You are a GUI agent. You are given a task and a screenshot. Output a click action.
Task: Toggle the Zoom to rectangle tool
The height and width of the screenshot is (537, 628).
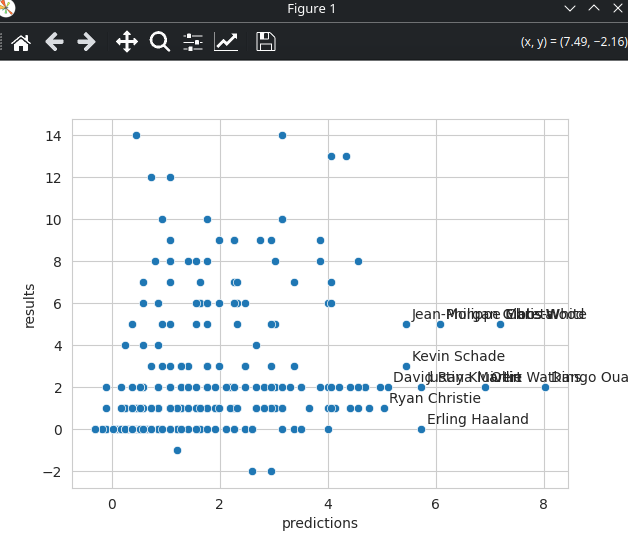click(x=160, y=41)
